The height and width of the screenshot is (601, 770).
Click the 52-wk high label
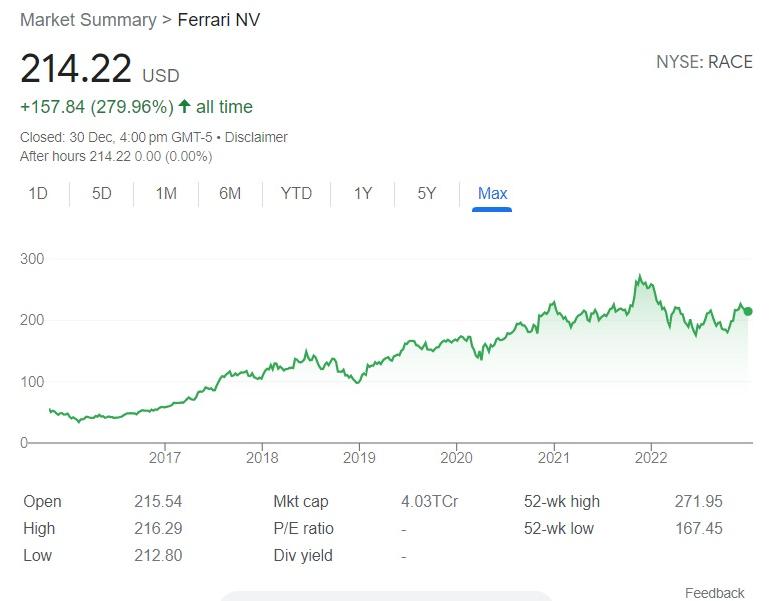562,501
